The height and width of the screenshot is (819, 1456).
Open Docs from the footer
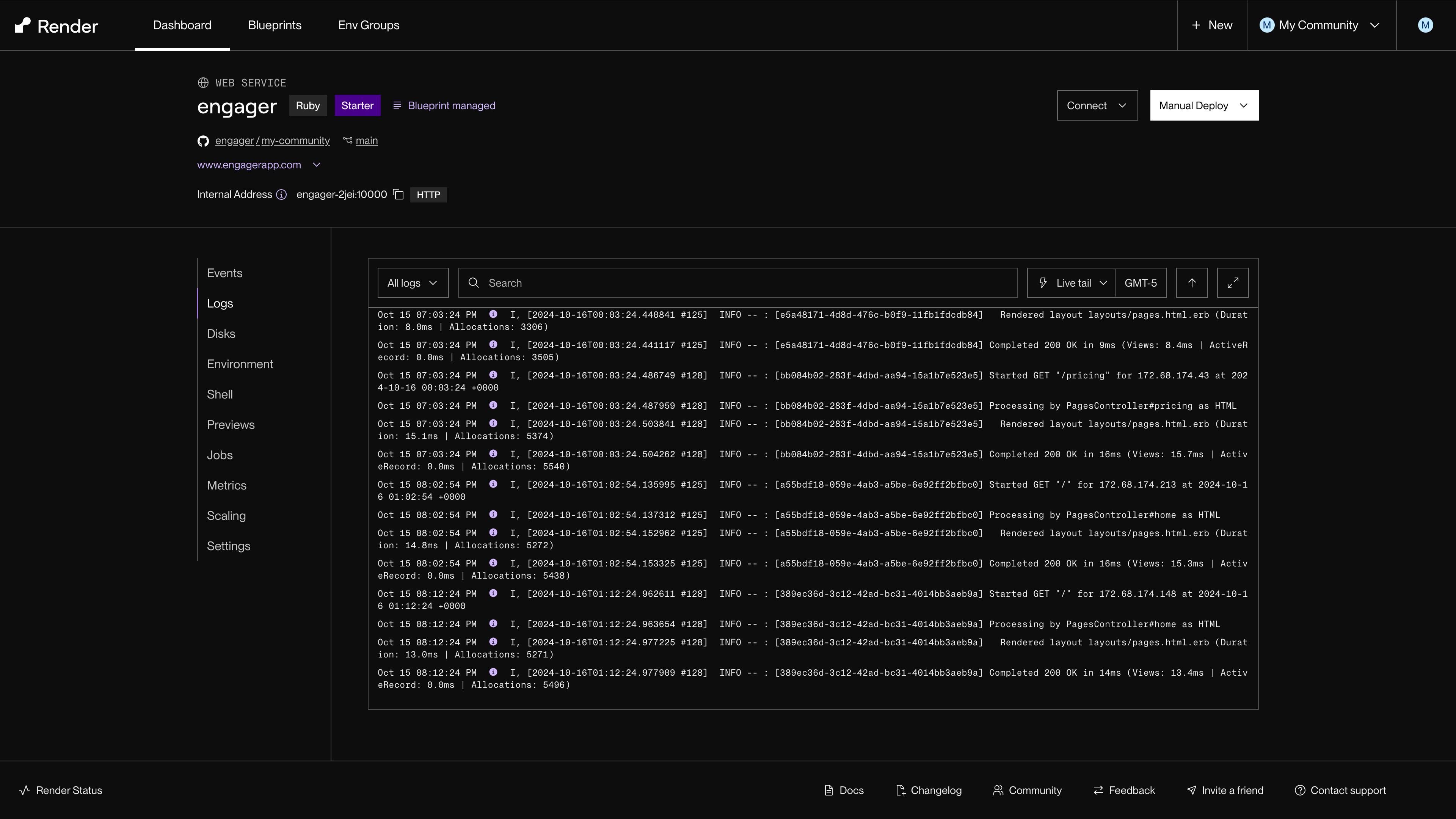(844, 790)
